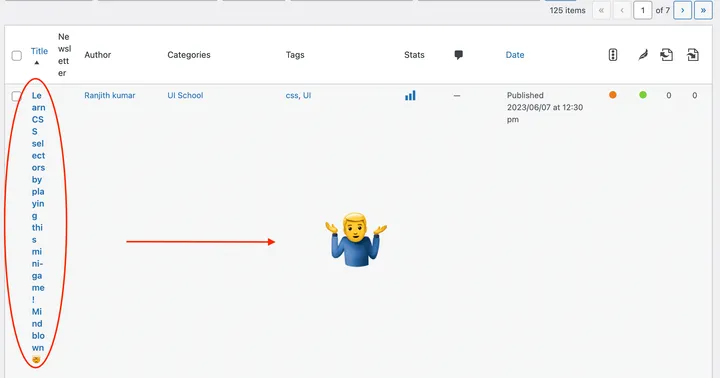Click the readability feather column icon
Viewport: 720px width, 378px height.
click(643, 55)
